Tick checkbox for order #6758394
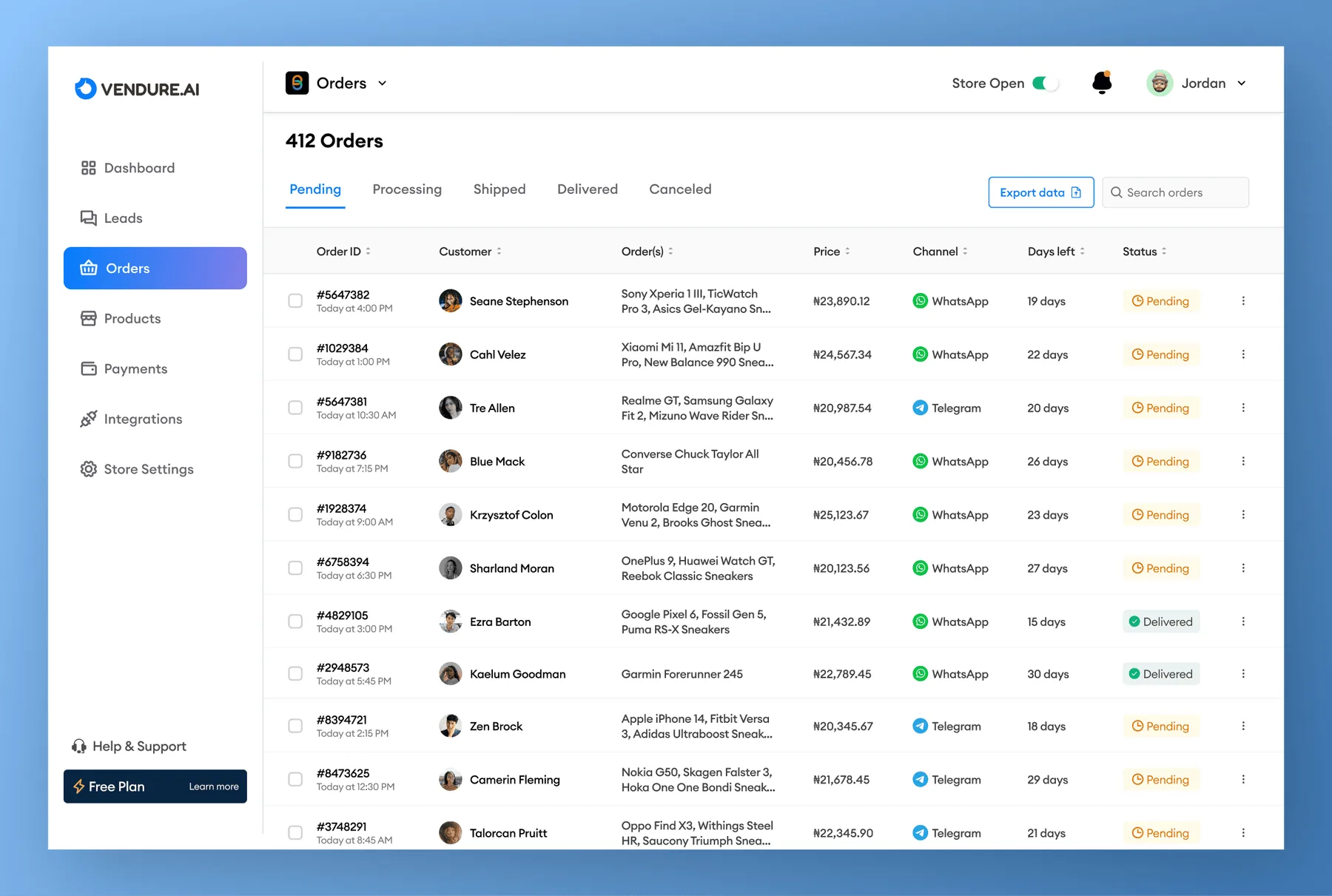Image resolution: width=1332 pixels, height=896 pixels. click(295, 568)
